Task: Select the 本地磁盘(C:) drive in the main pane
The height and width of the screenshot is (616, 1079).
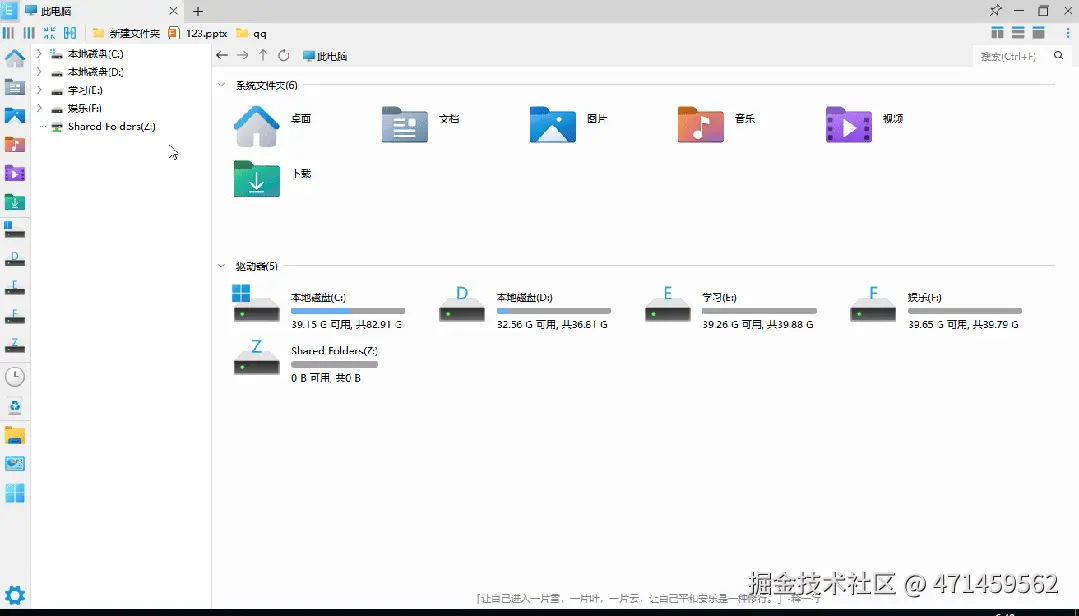Action: [319, 306]
